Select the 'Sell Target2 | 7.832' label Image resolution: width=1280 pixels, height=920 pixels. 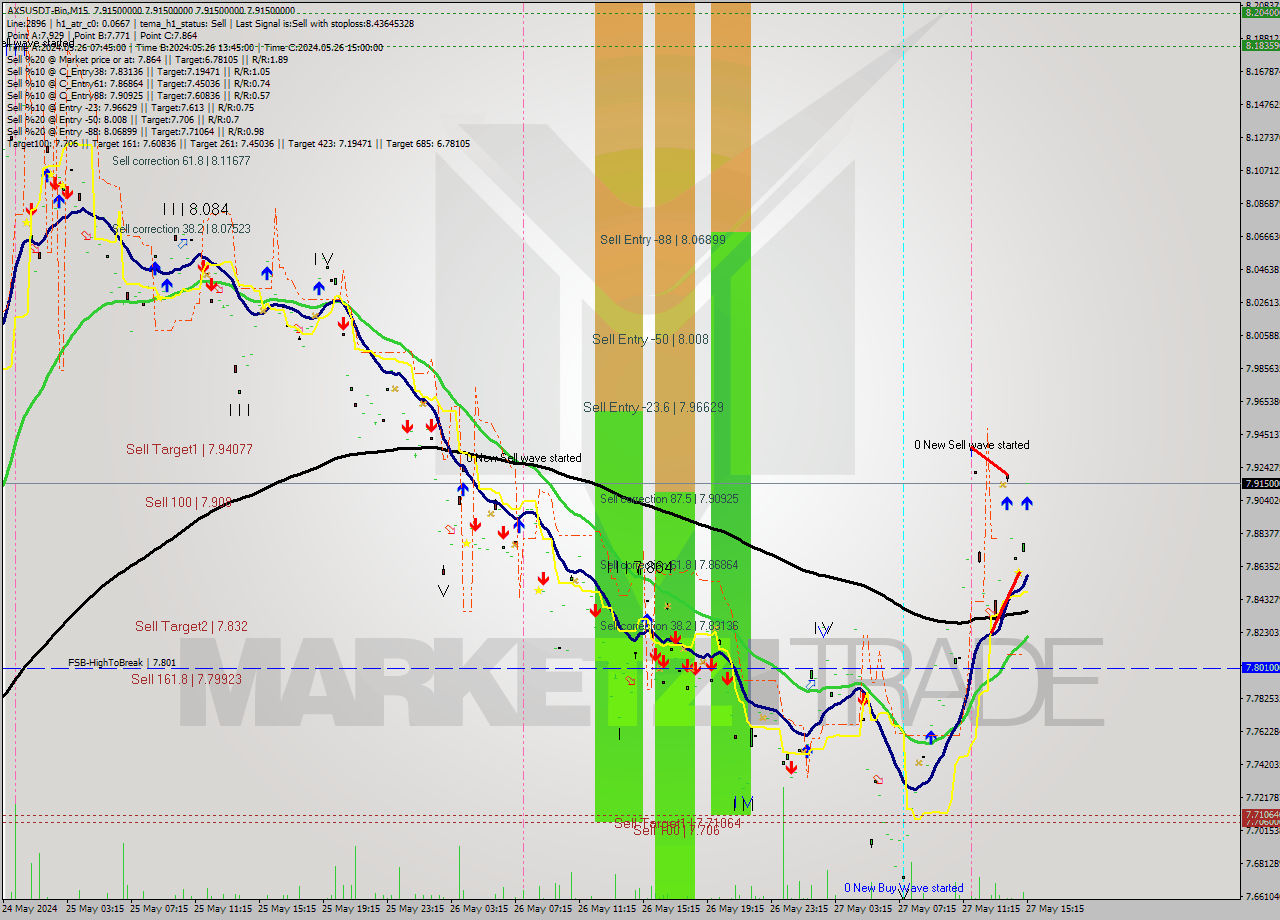pos(191,626)
